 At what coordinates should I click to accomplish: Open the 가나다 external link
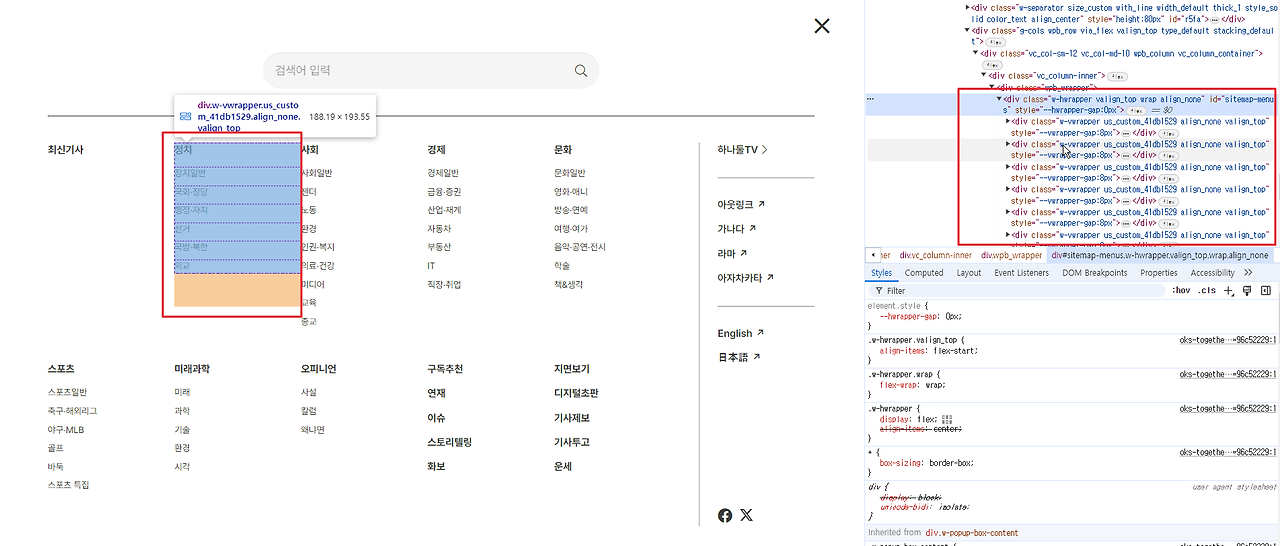735,229
